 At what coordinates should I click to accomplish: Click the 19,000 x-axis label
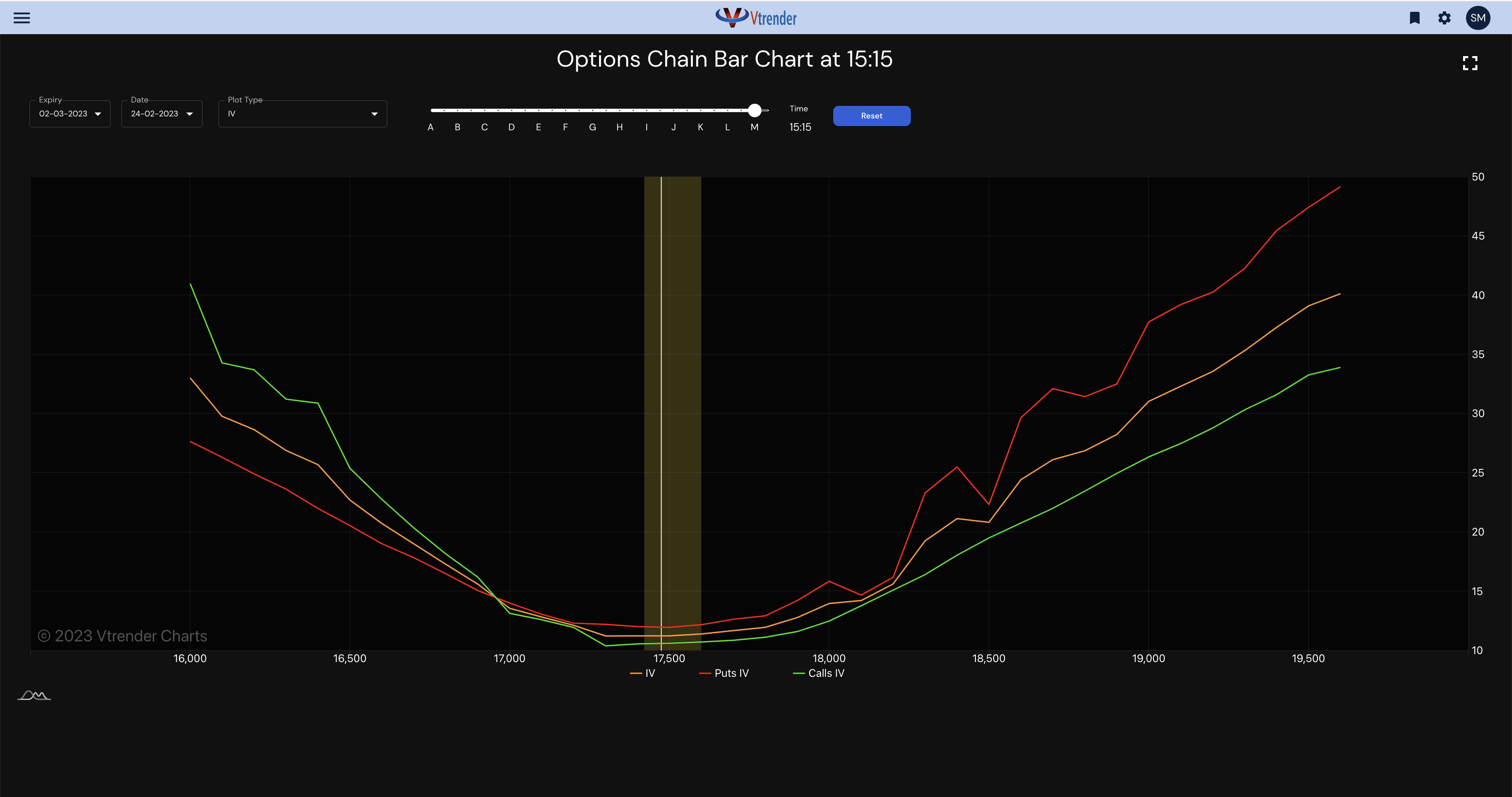1149,659
